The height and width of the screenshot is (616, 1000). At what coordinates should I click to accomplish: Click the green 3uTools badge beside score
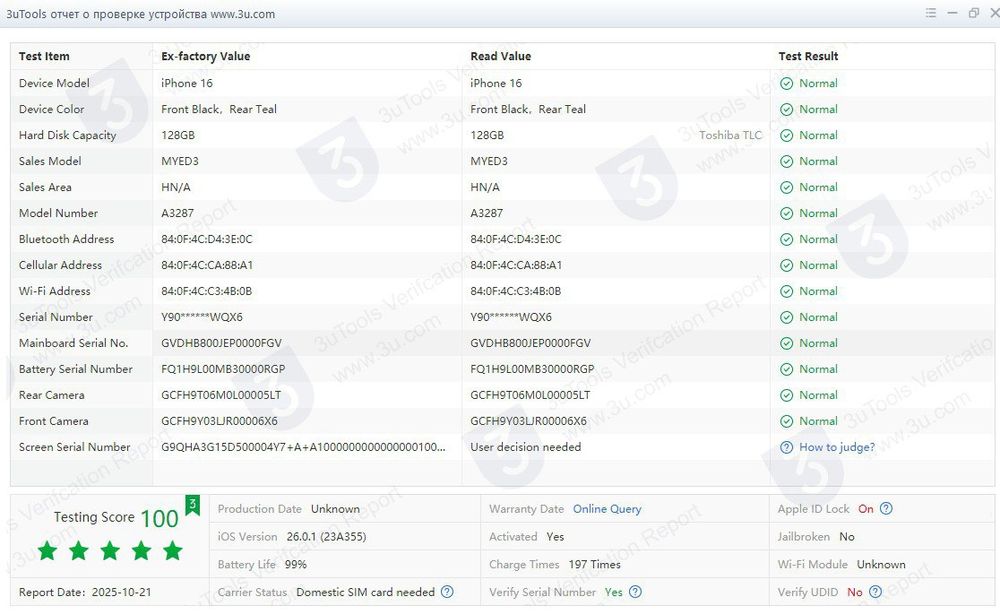(x=192, y=505)
